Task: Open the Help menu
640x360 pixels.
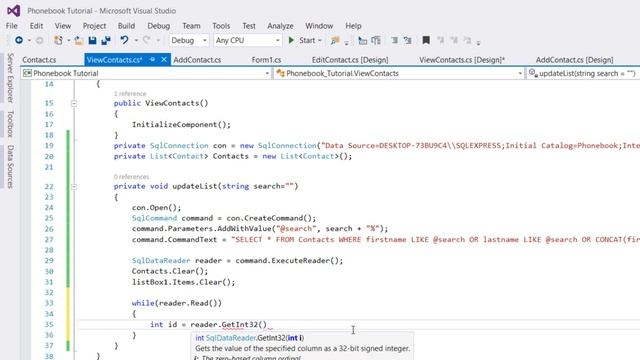Action: click(353, 26)
